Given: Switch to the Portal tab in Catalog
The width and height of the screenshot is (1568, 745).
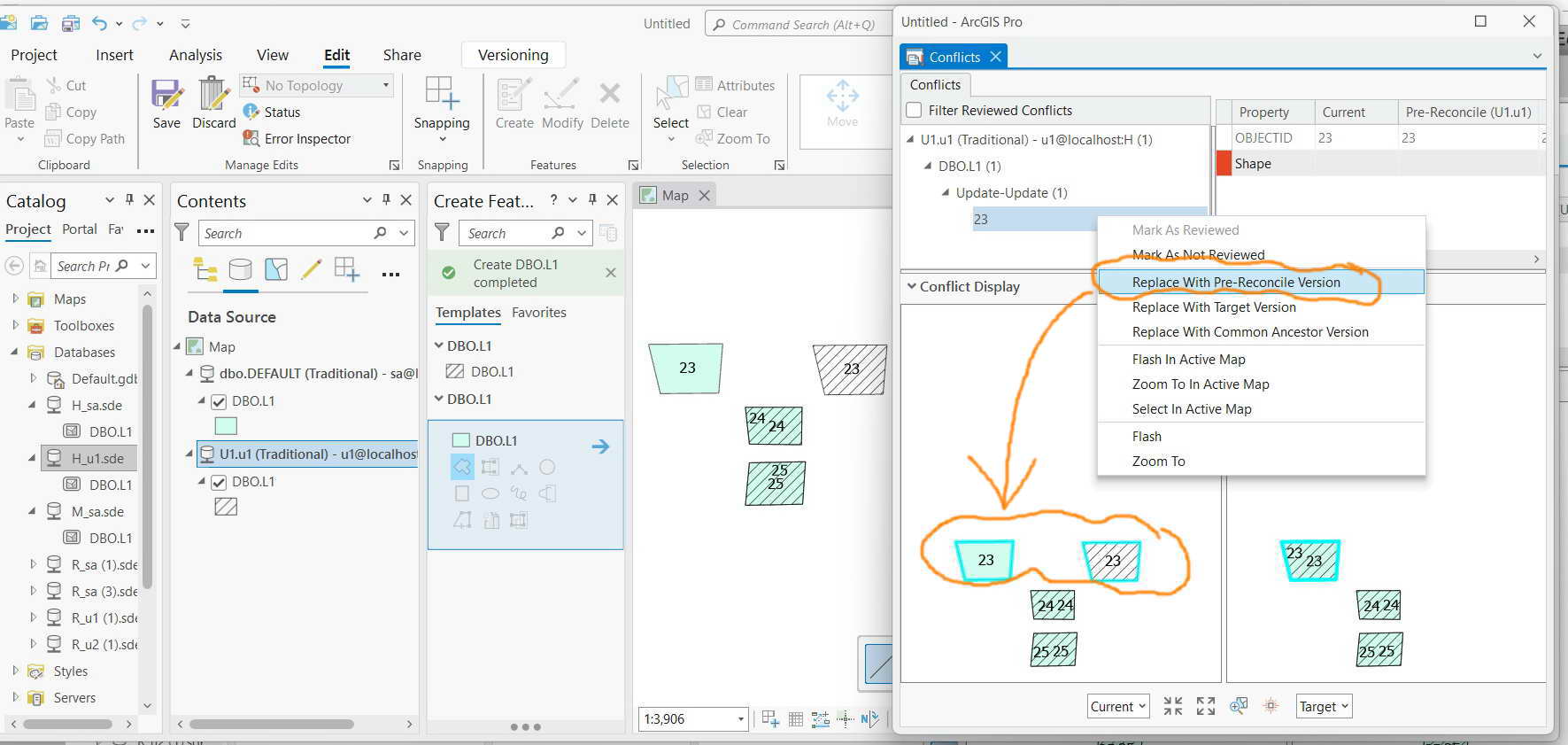Looking at the screenshot, I should point(80,229).
